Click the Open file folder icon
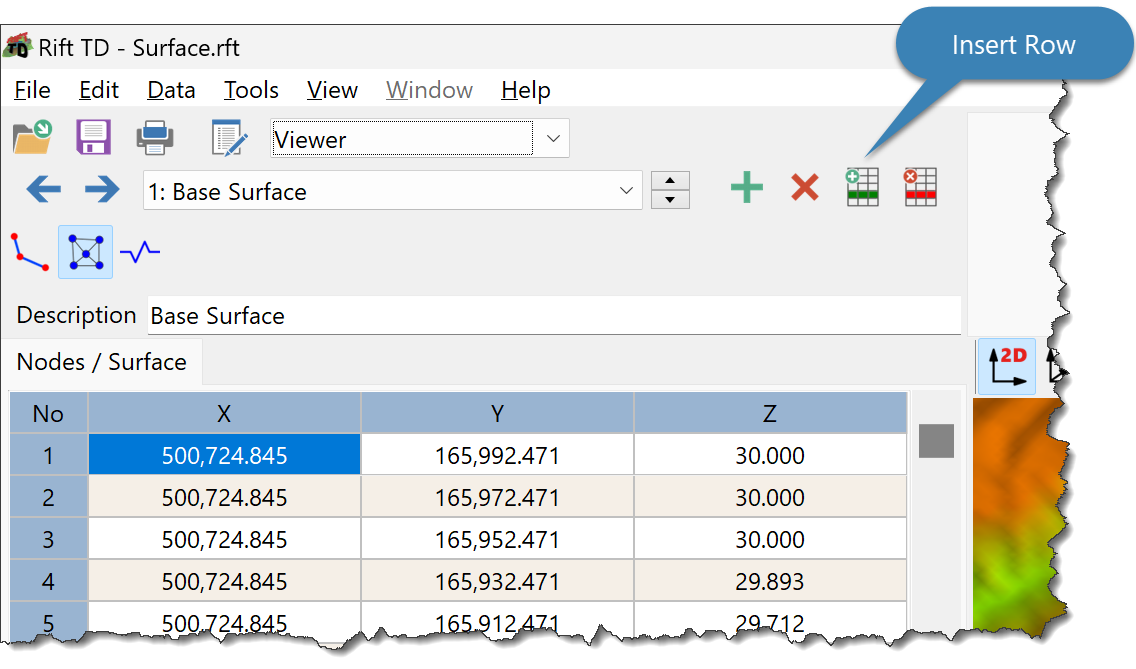The image size is (1136, 669). (x=32, y=138)
